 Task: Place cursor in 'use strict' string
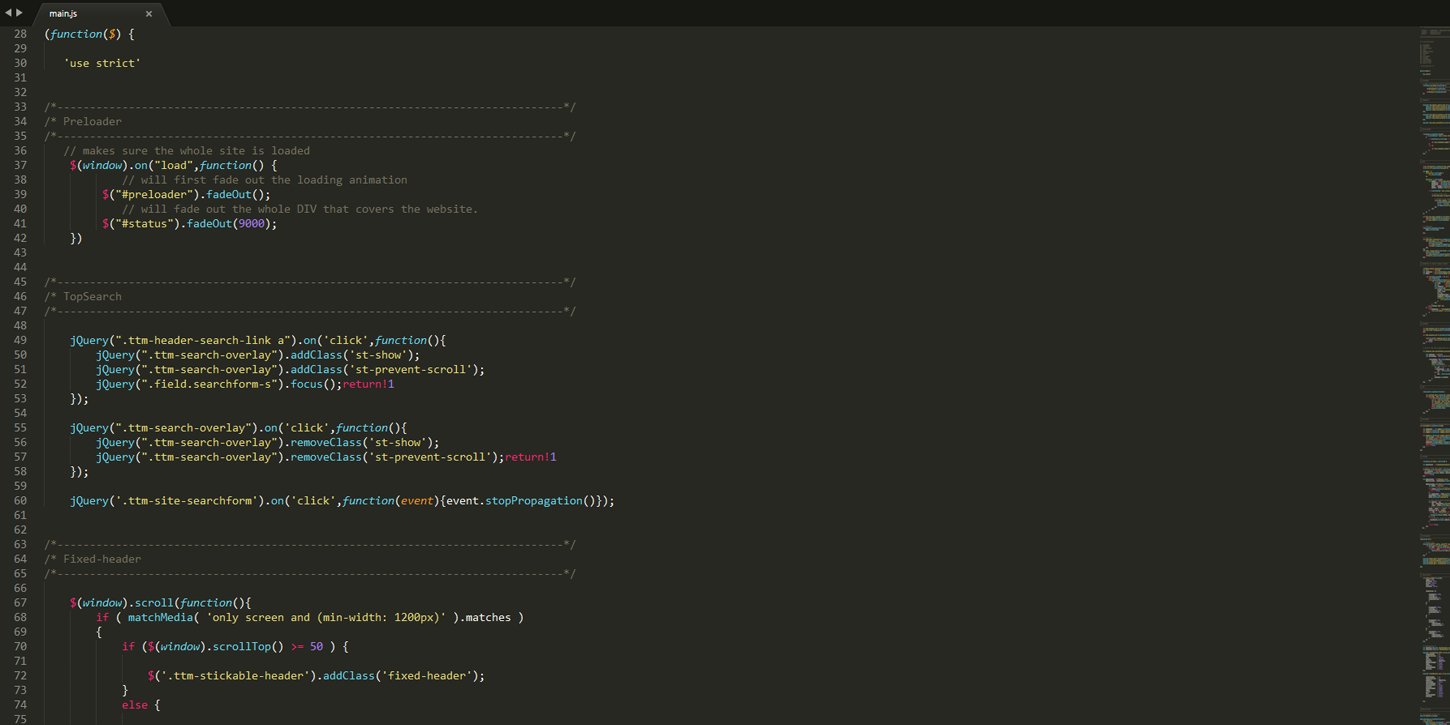click(102, 63)
